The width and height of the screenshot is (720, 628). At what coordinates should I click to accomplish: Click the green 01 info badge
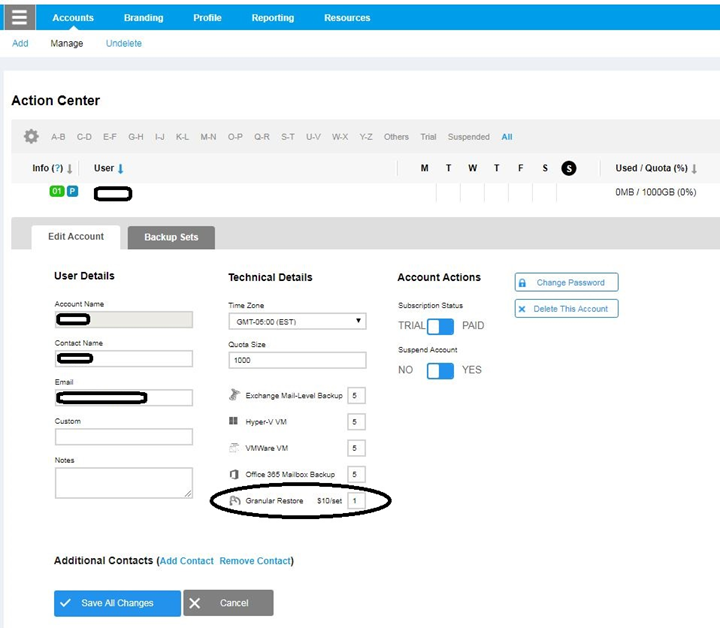[x=57, y=191]
